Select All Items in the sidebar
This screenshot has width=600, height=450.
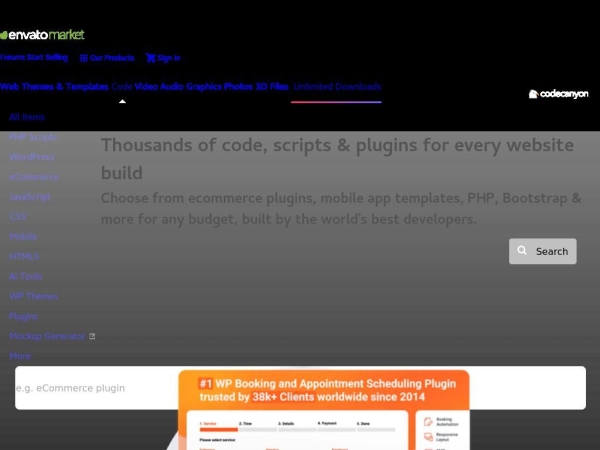(x=27, y=117)
